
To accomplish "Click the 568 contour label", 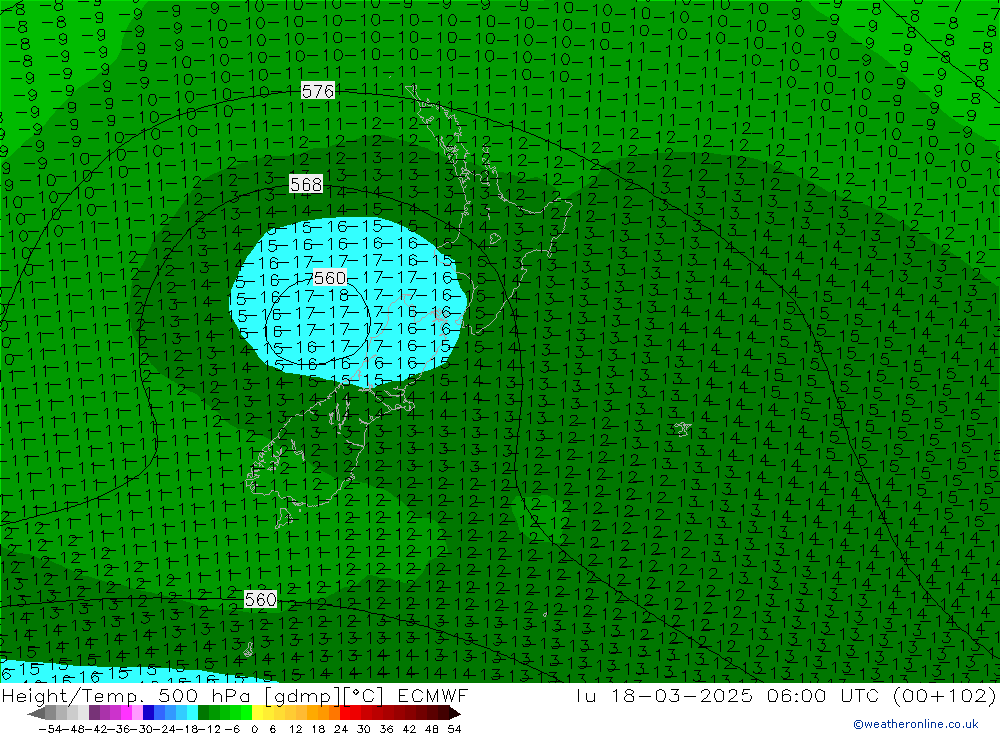I will (306, 184).
